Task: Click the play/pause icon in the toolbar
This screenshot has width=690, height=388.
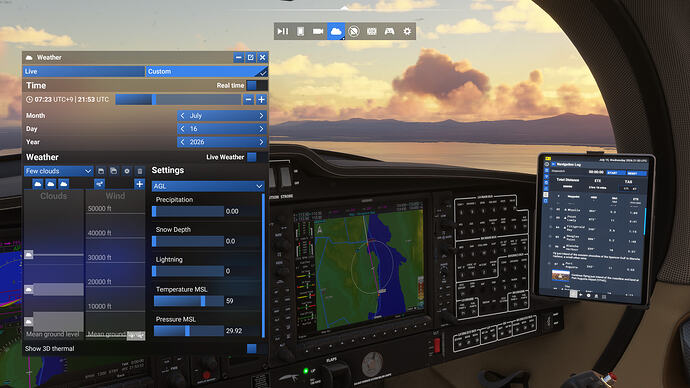Action: click(283, 31)
